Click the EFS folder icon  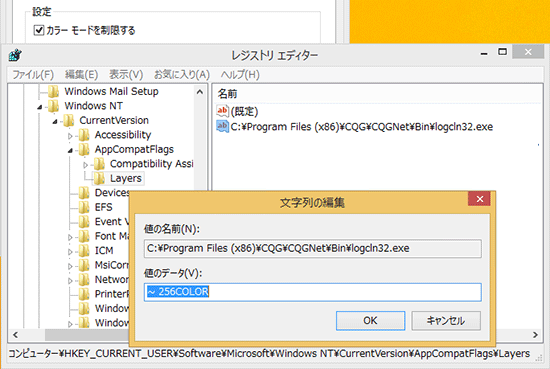point(84,207)
